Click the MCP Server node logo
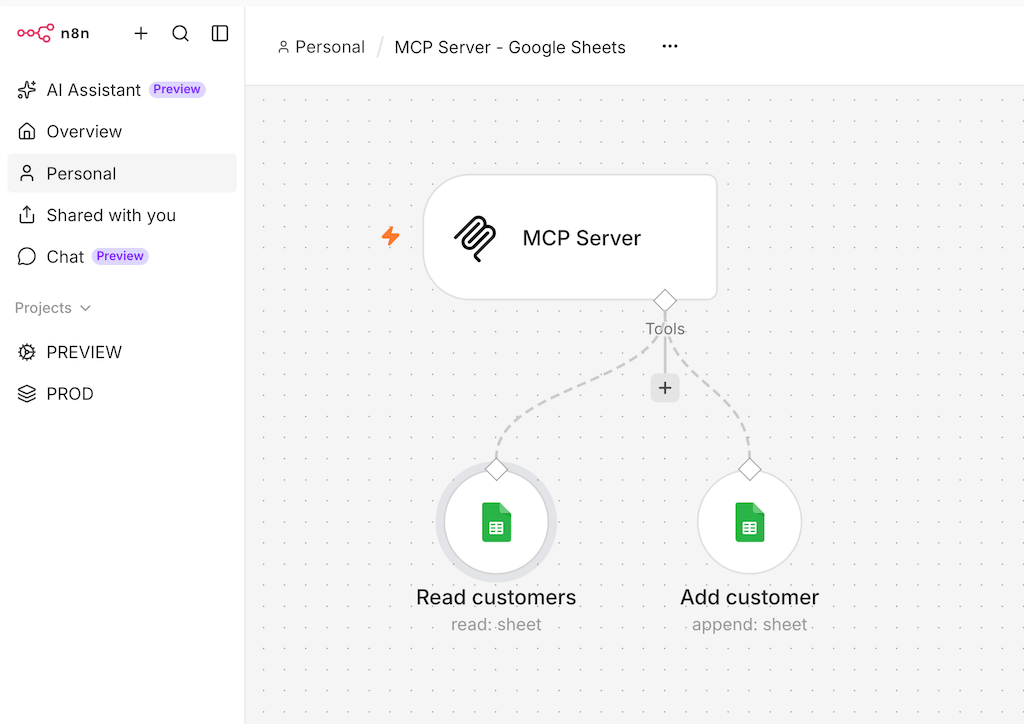The height and width of the screenshot is (724, 1024). pos(475,238)
